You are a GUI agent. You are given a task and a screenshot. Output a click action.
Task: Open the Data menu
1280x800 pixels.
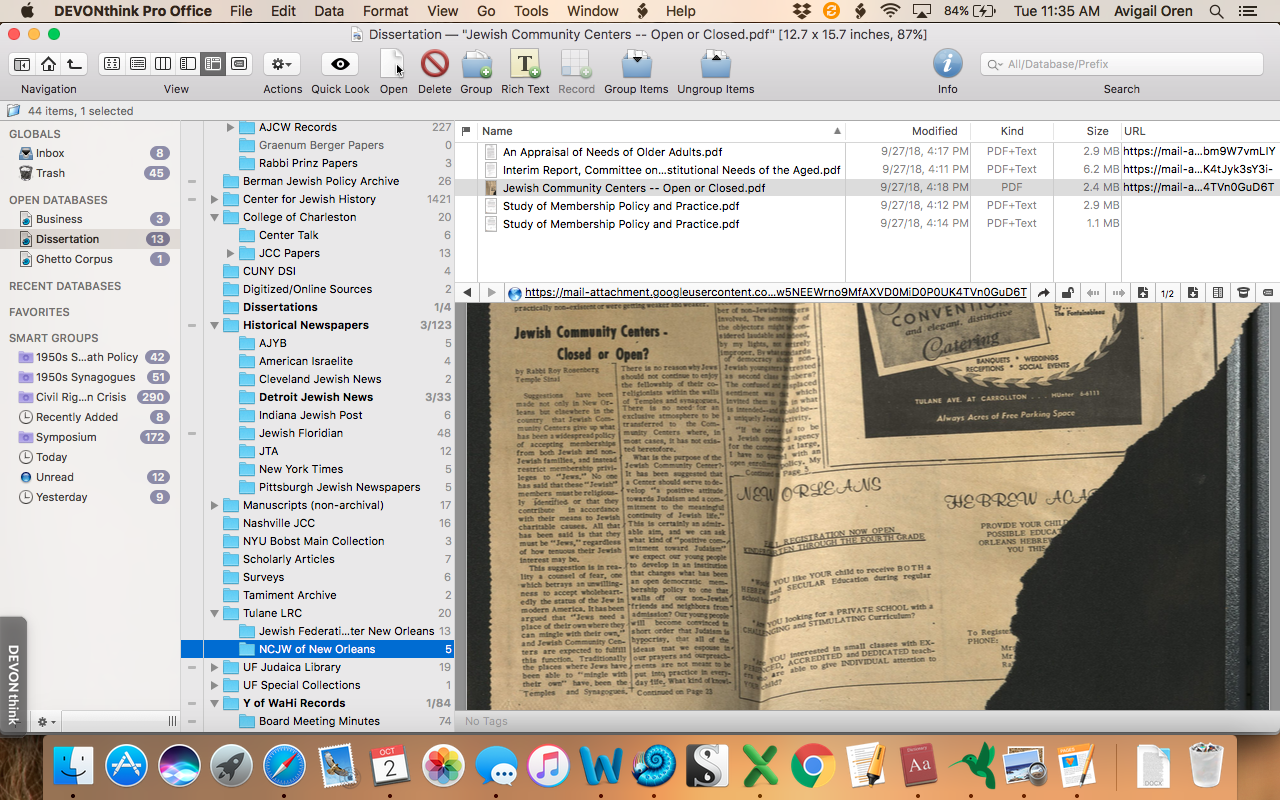(x=329, y=11)
